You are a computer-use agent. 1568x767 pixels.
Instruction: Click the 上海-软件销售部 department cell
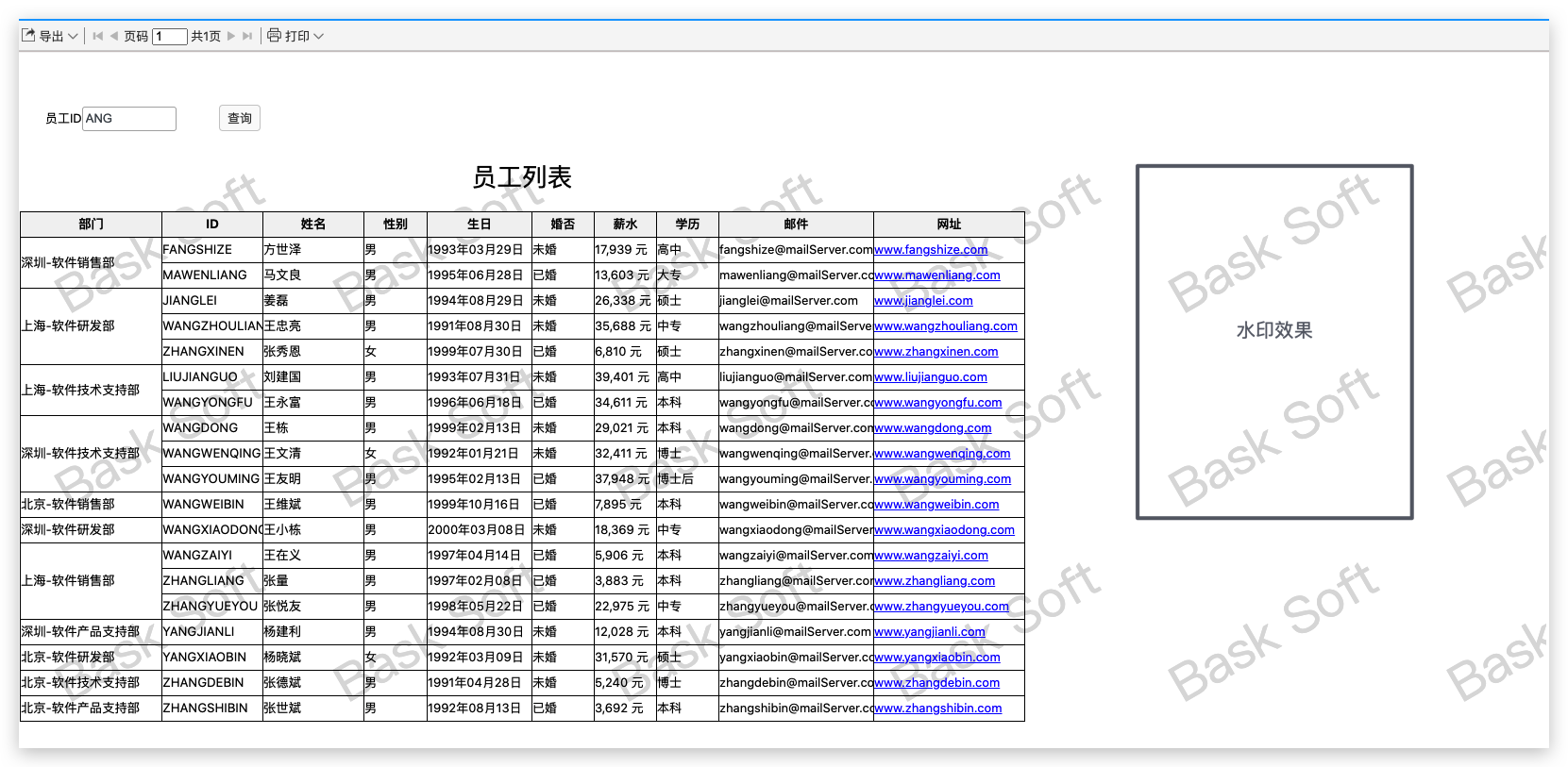92,581
